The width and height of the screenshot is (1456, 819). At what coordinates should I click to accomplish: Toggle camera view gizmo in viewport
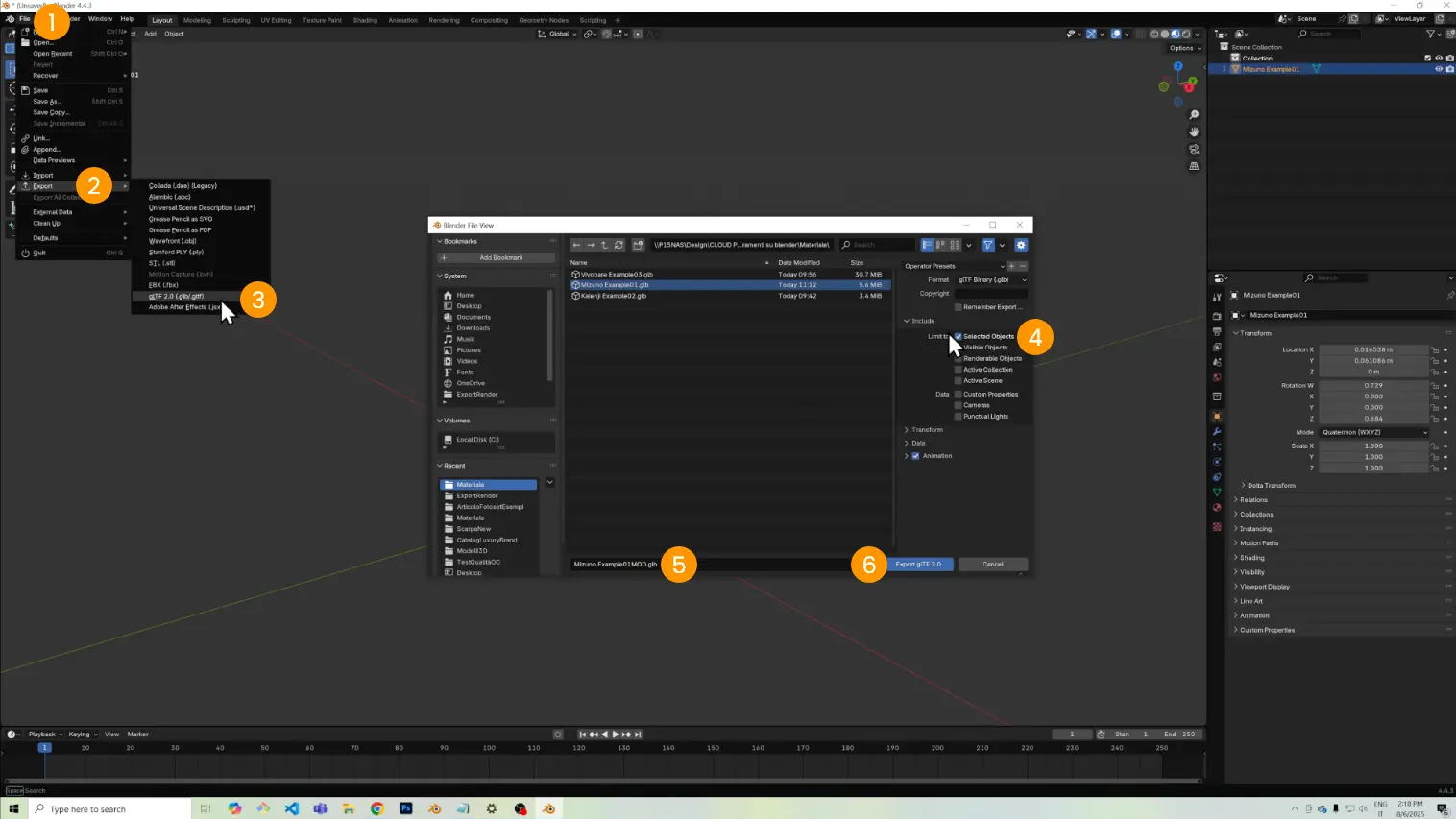point(1194,149)
